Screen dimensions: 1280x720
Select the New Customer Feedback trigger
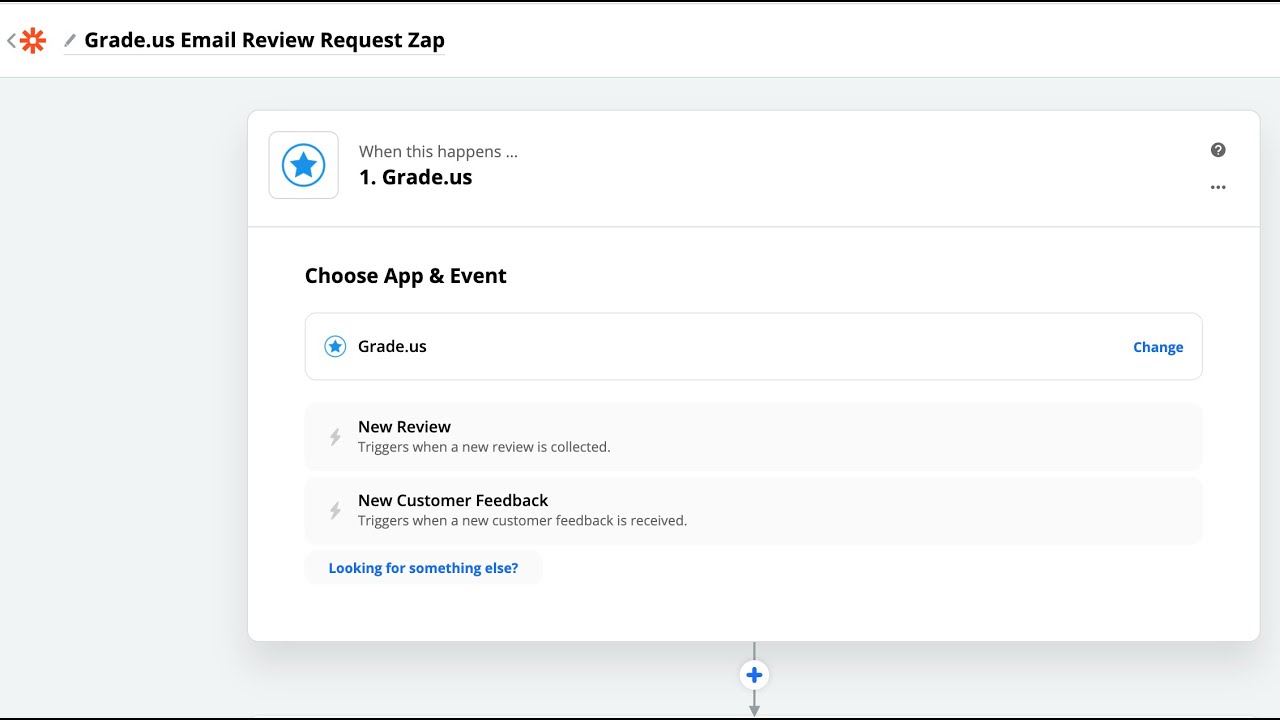click(753, 511)
